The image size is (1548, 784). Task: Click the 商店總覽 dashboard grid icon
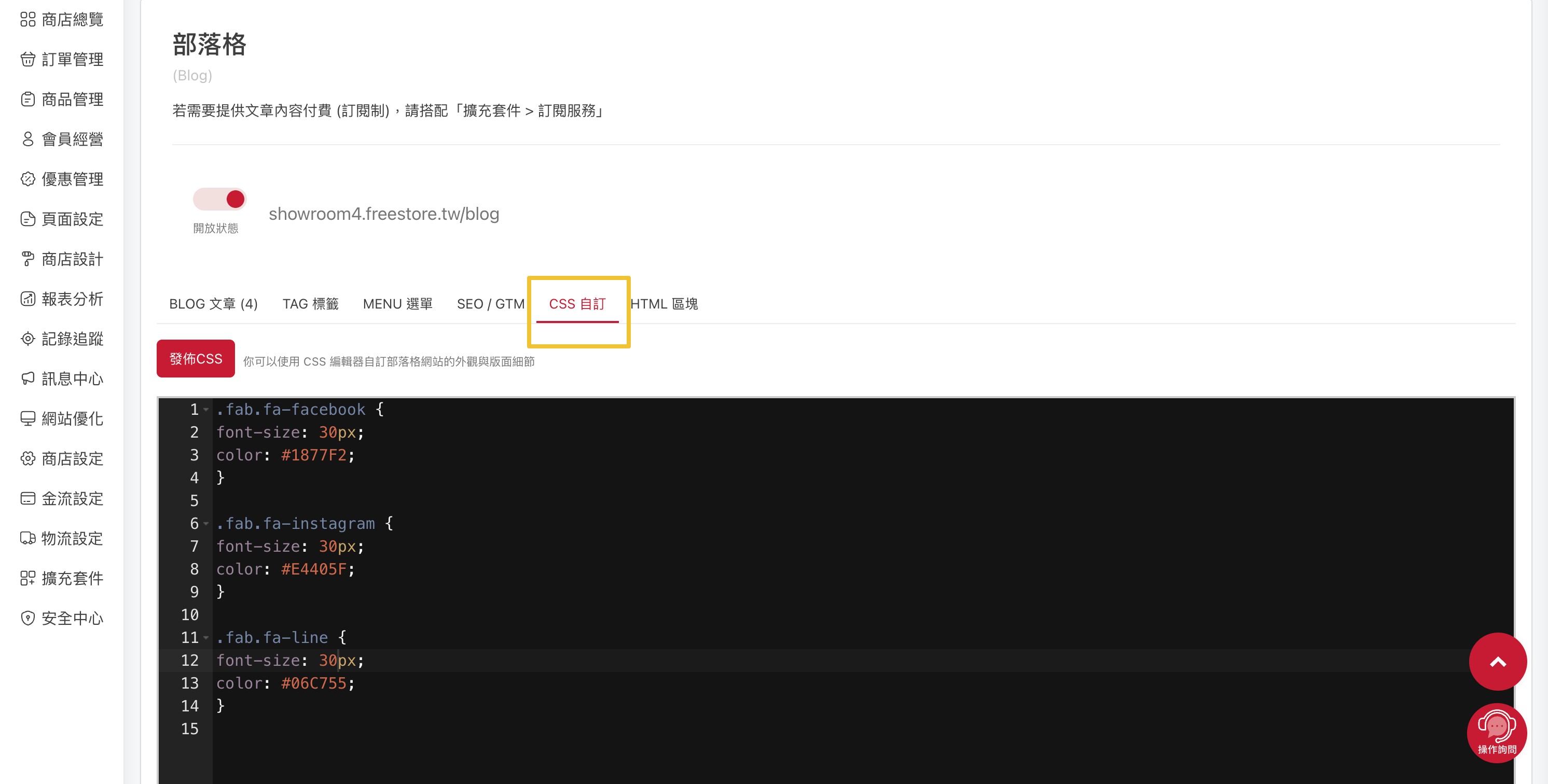coord(27,19)
